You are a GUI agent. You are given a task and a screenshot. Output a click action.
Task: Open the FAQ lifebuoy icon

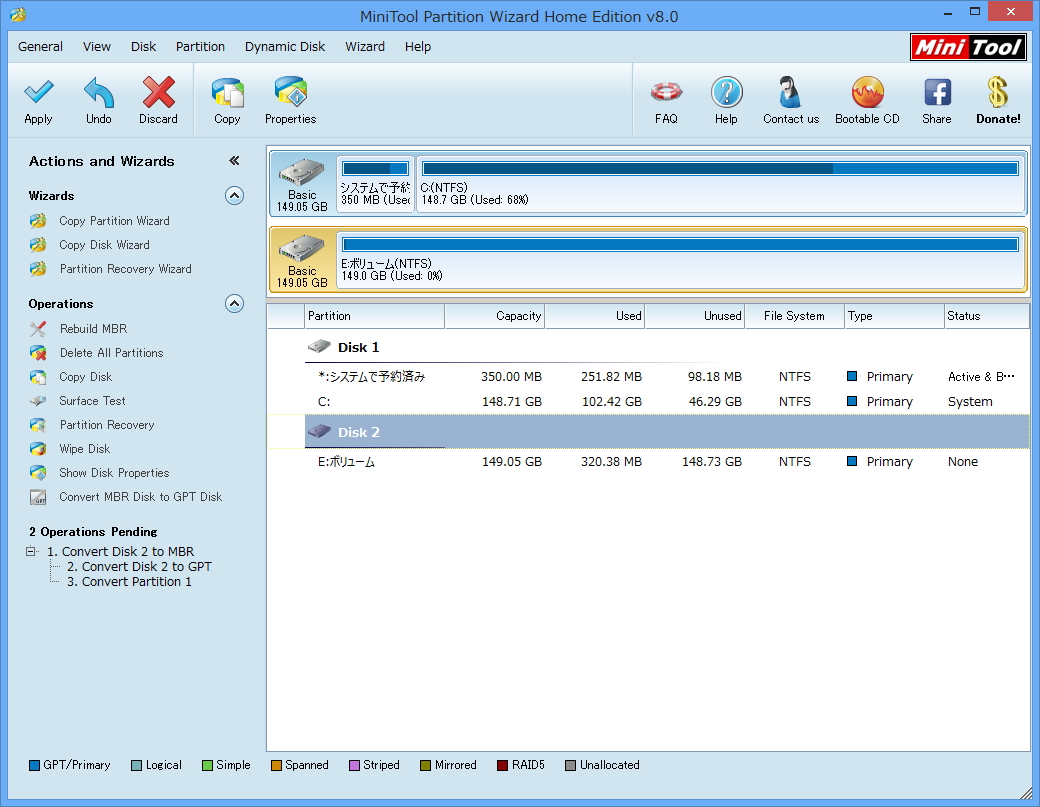click(666, 93)
